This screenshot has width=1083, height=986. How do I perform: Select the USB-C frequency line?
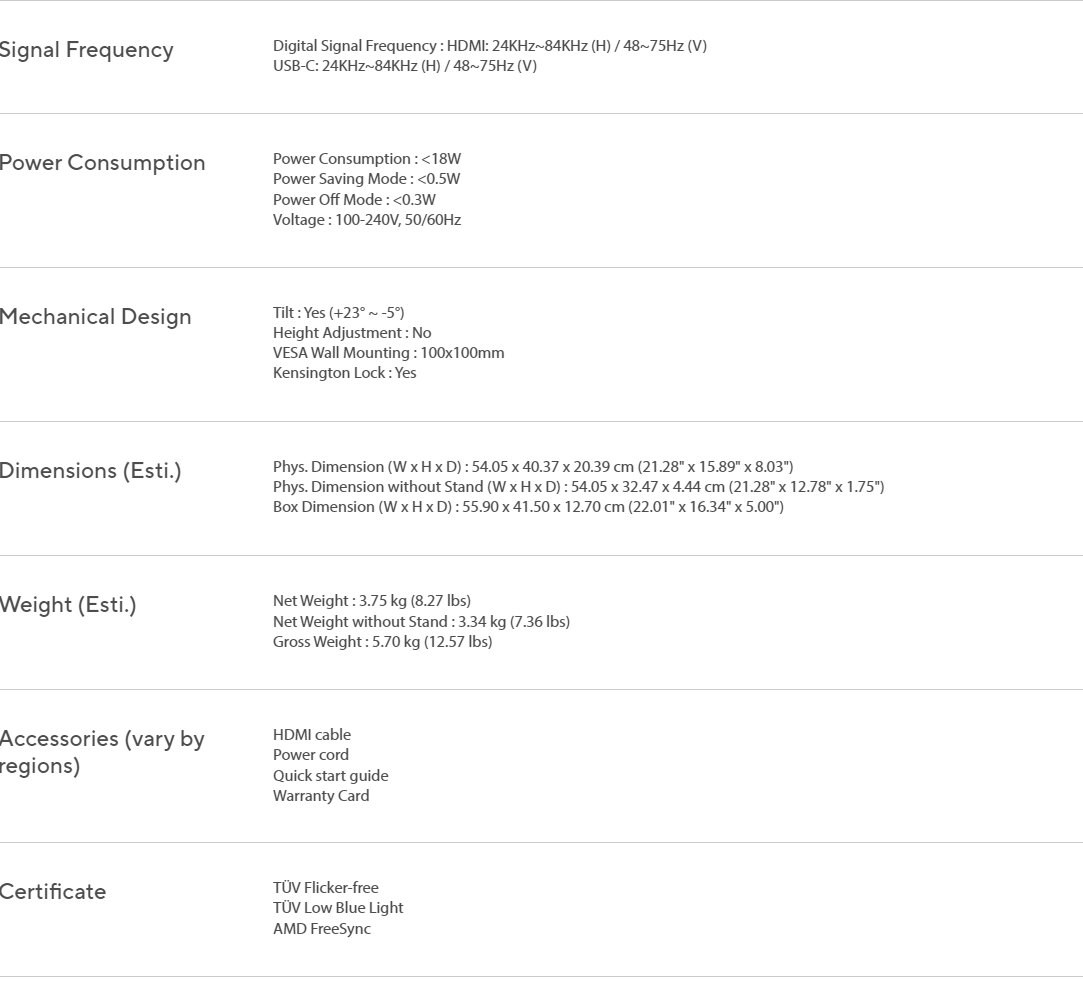405,66
